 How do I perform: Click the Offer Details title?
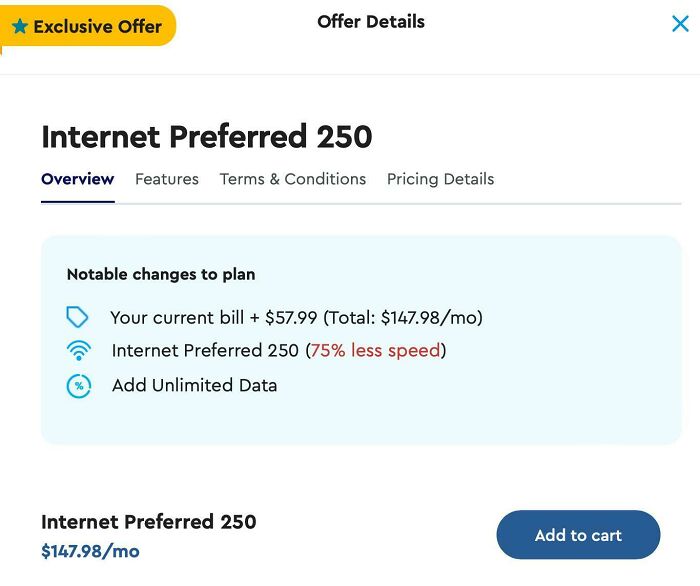371,22
